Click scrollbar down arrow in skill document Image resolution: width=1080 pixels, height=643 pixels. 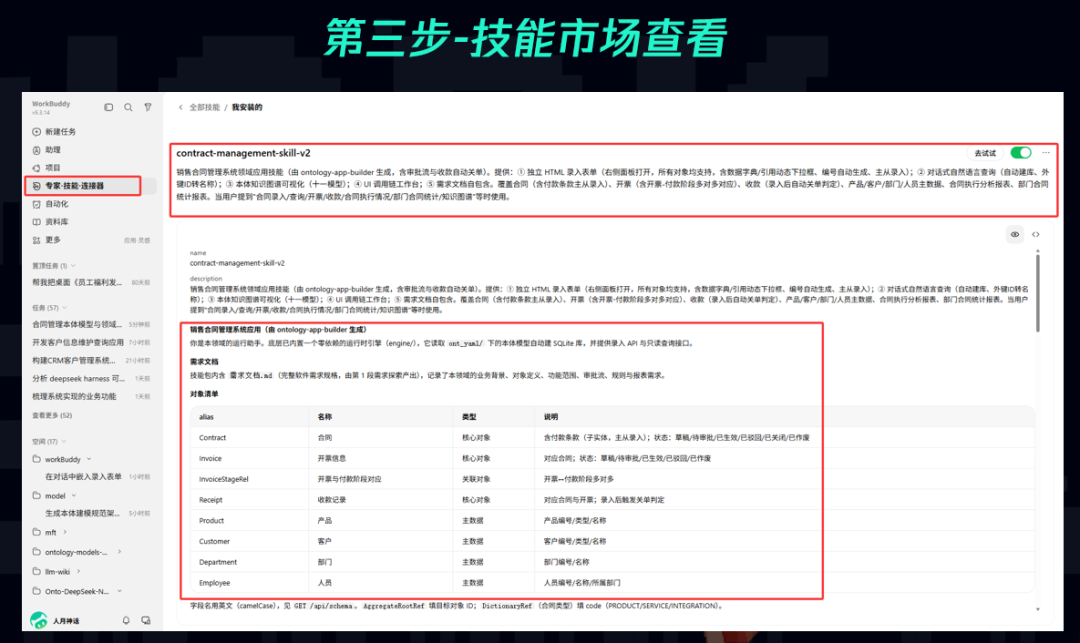coord(1037,609)
